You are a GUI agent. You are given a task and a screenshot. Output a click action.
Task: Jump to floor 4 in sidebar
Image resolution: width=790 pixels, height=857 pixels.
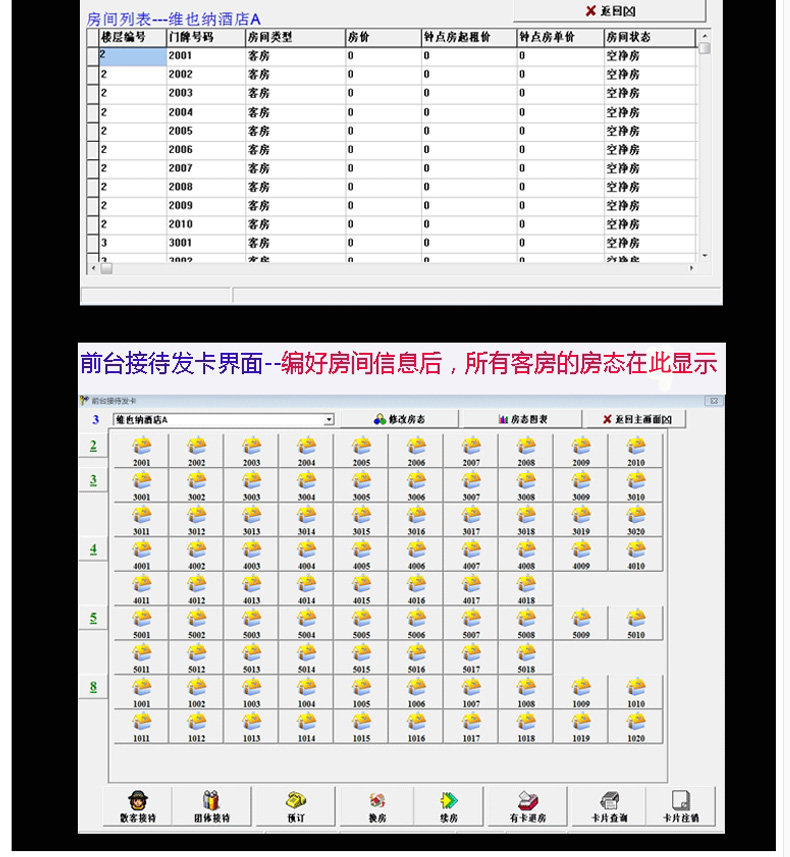pyautogui.click(x=93, y=549)
